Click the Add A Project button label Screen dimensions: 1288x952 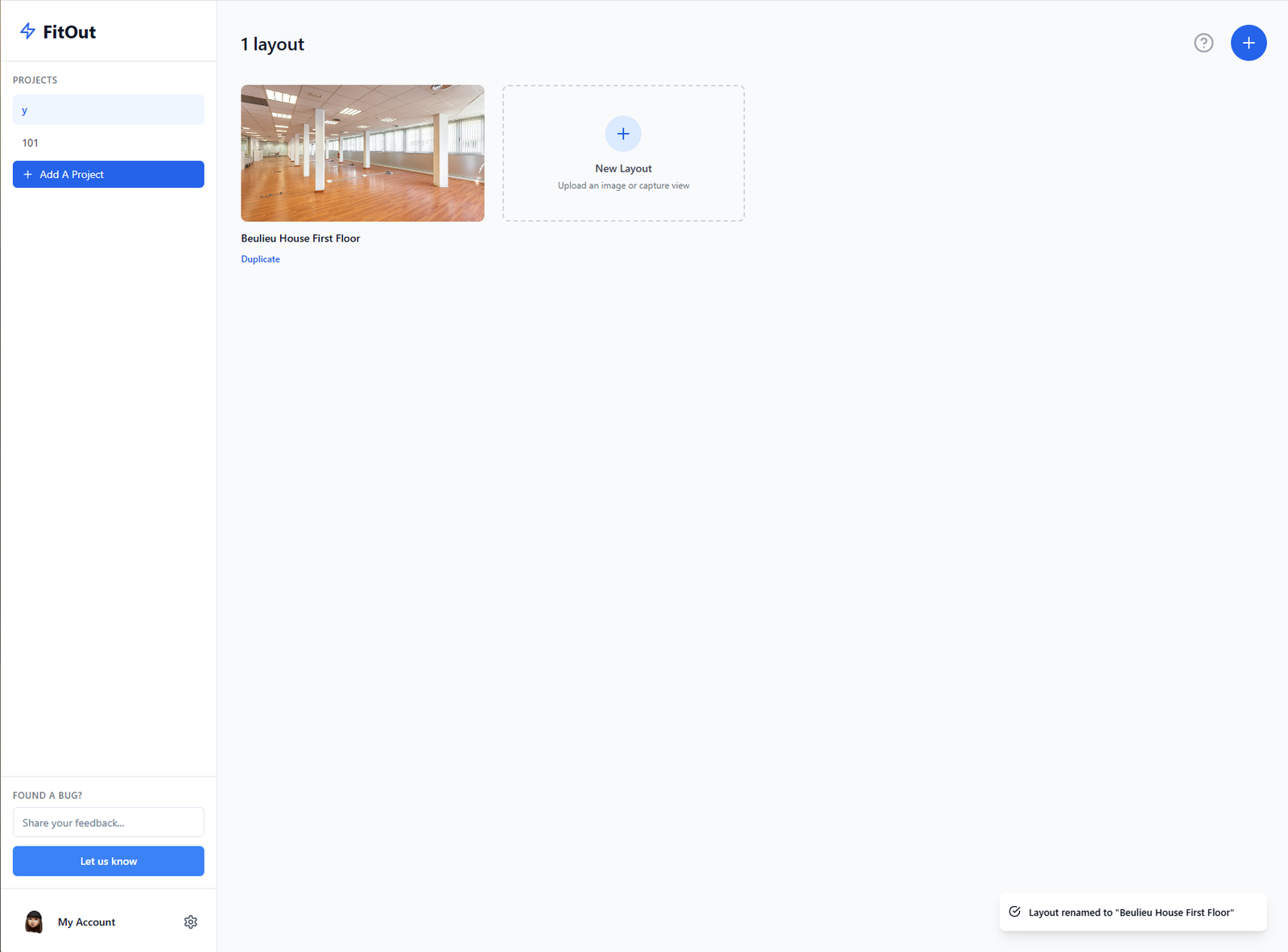72,175
